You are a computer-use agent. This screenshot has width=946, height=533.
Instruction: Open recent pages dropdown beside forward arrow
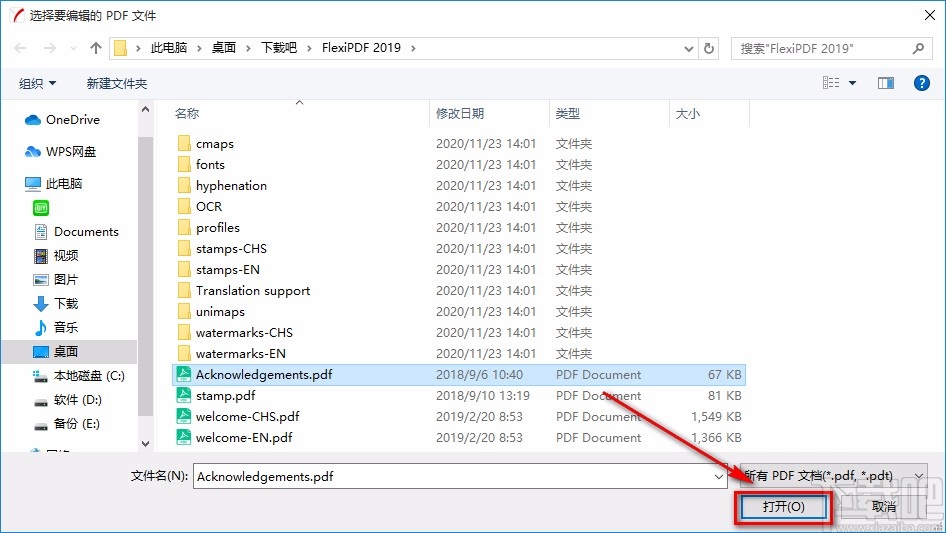click(x=74, y=48)
